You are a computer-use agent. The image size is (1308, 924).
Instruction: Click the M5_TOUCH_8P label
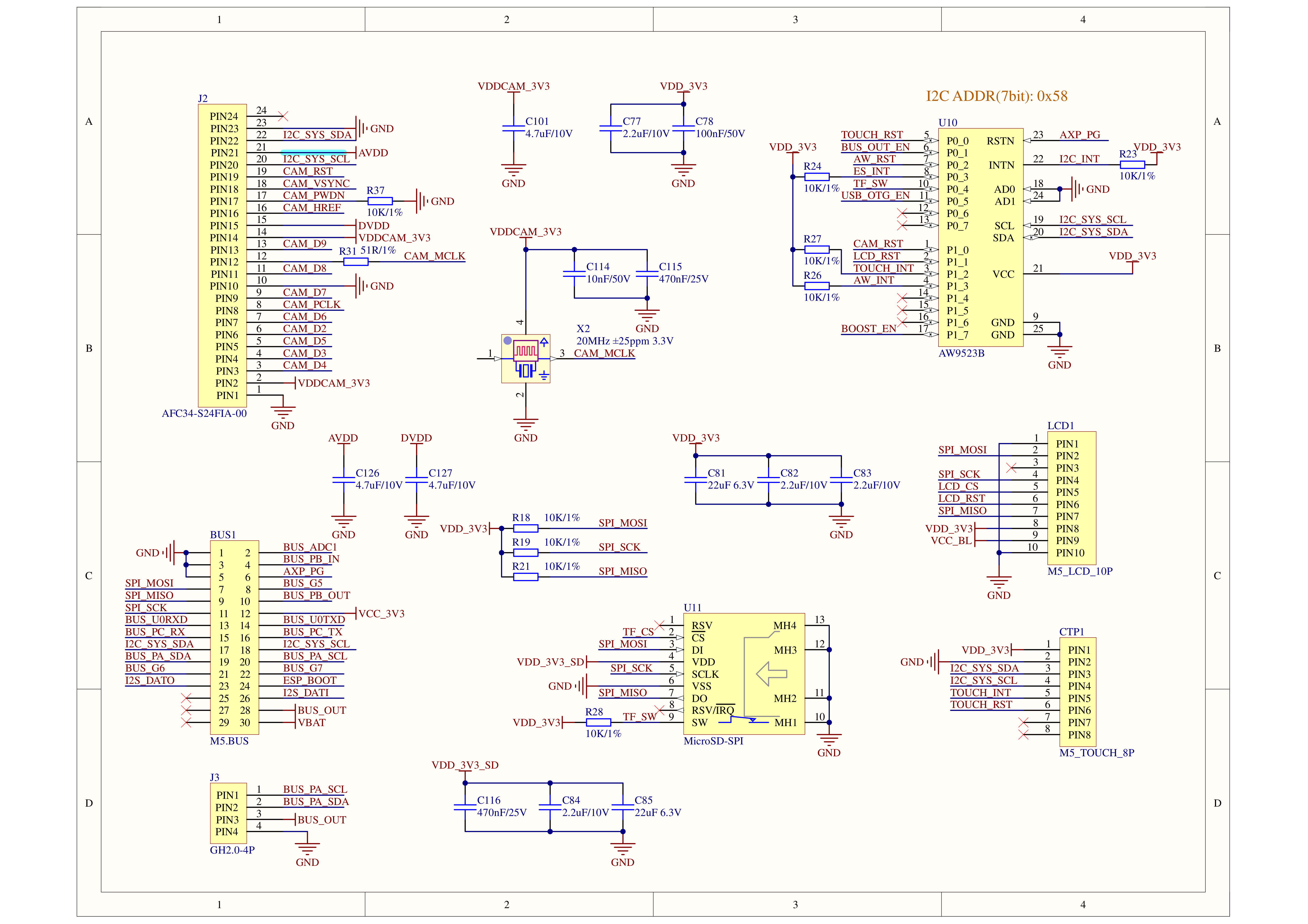[1097, 753]
